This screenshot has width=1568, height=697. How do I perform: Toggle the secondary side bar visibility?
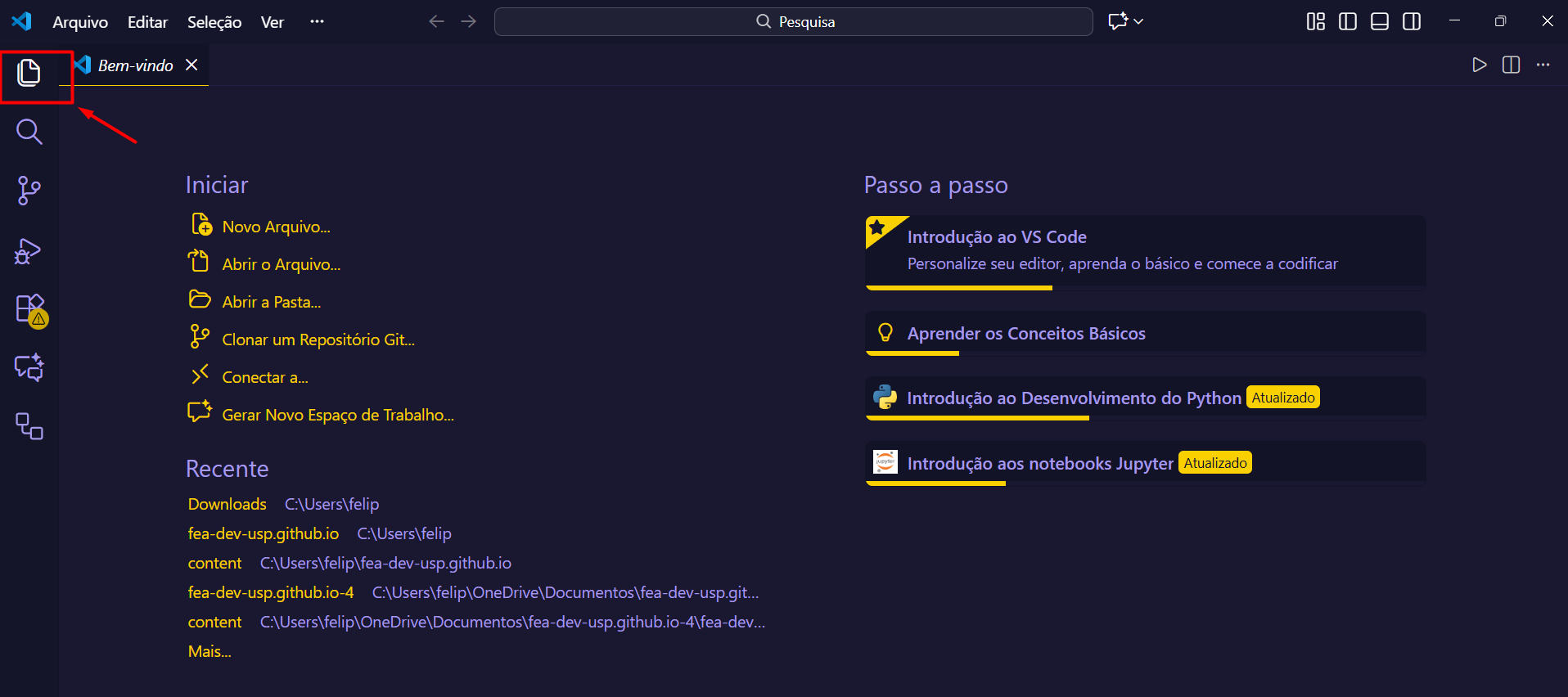click(x=1411, y=22)
